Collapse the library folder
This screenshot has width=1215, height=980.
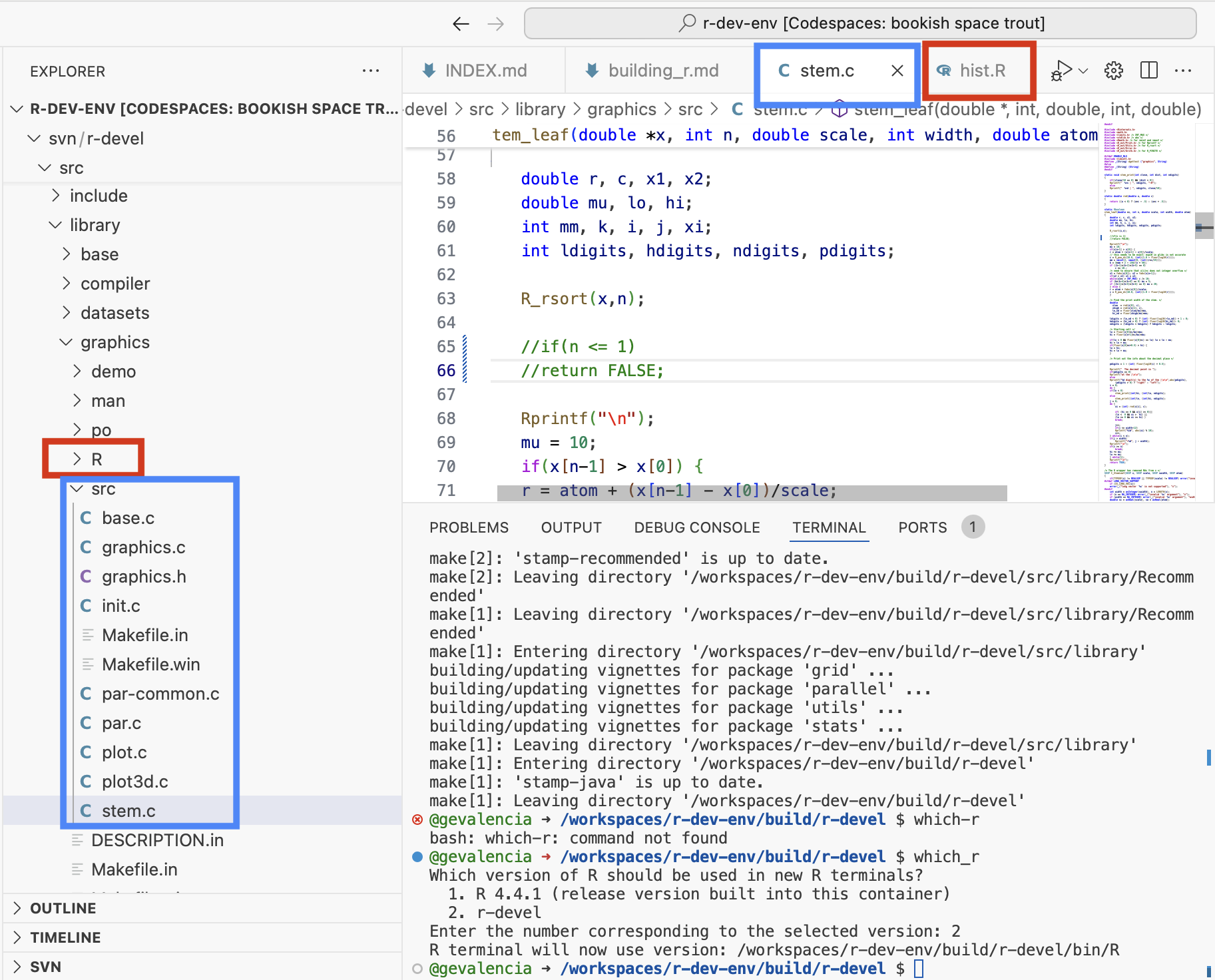click(x=95, y=225)
